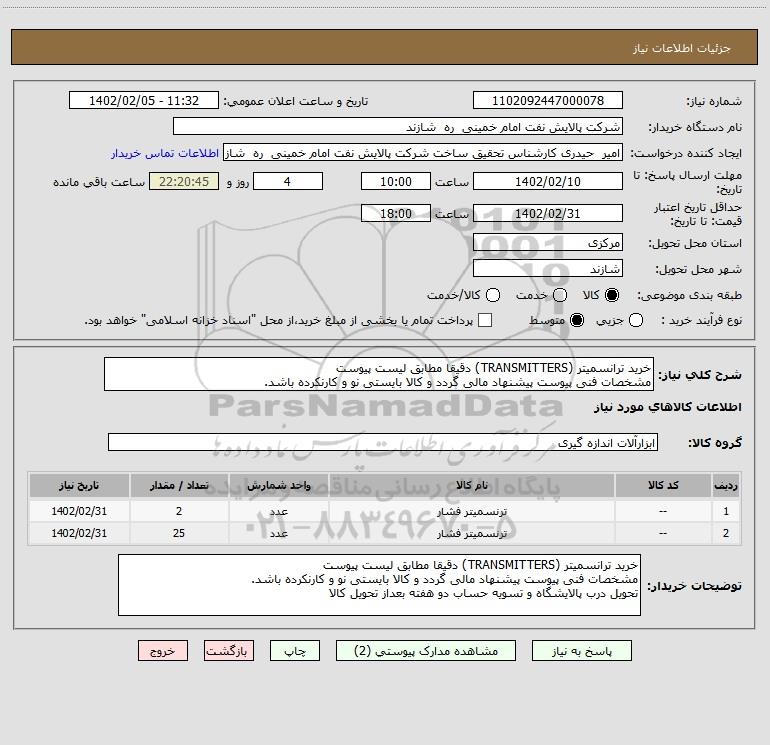Select the خدمت radio button

click(560, 295)
